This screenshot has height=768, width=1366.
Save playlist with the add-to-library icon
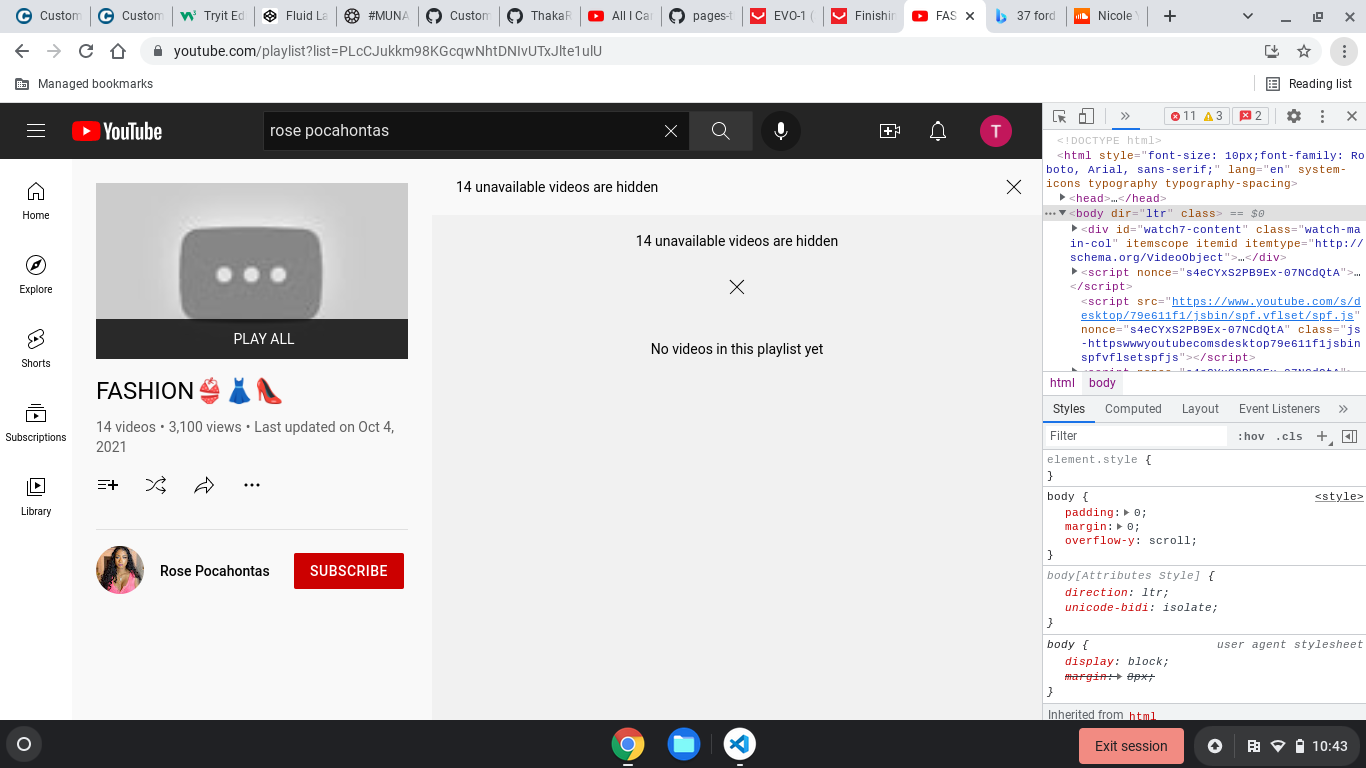[108, 485]
